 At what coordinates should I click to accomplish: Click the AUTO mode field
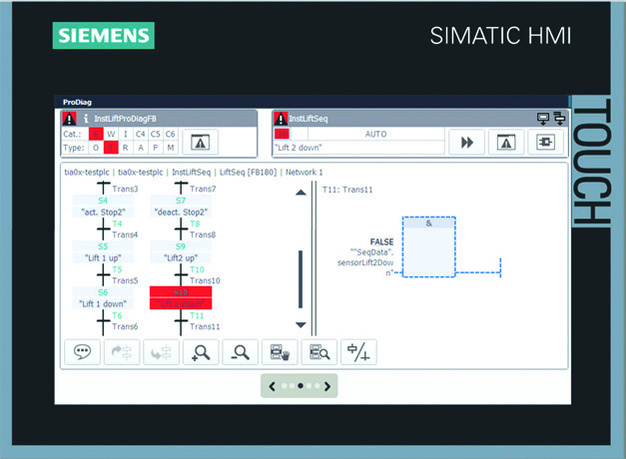376,134
